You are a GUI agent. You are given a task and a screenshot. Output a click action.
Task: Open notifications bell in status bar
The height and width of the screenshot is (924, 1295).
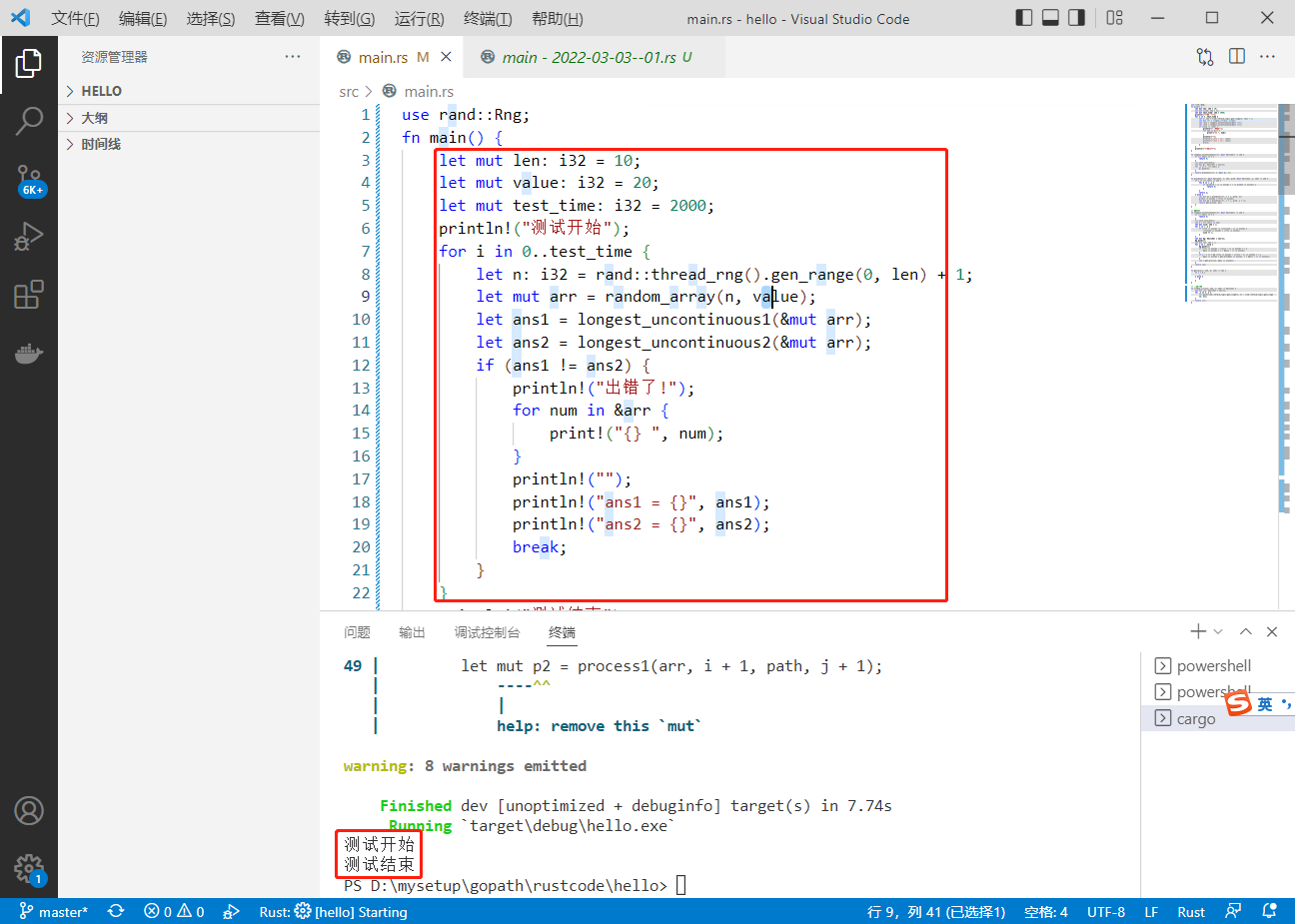pos(1269,912)
